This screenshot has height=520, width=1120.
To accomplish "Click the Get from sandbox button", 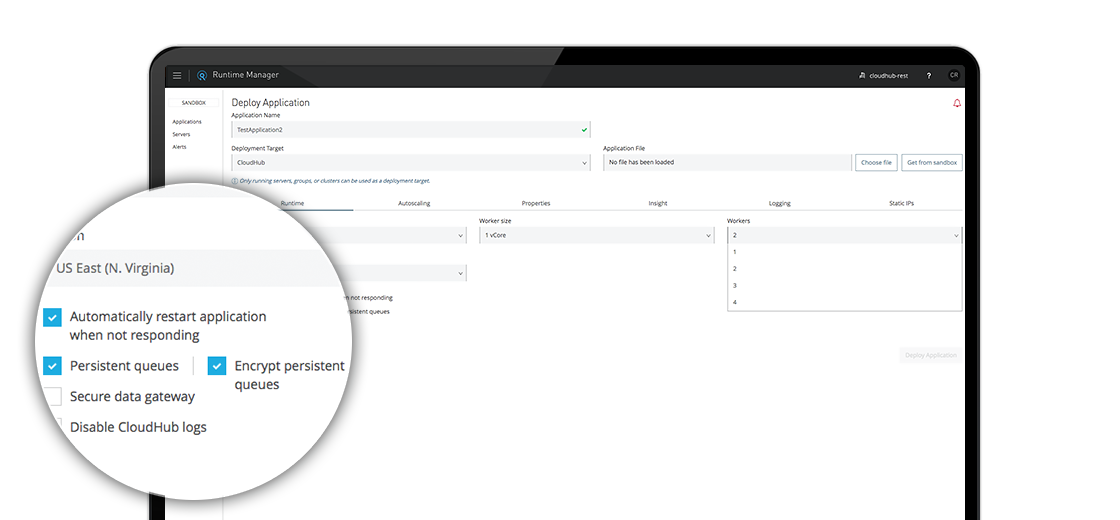I will (x=932, y=163).
